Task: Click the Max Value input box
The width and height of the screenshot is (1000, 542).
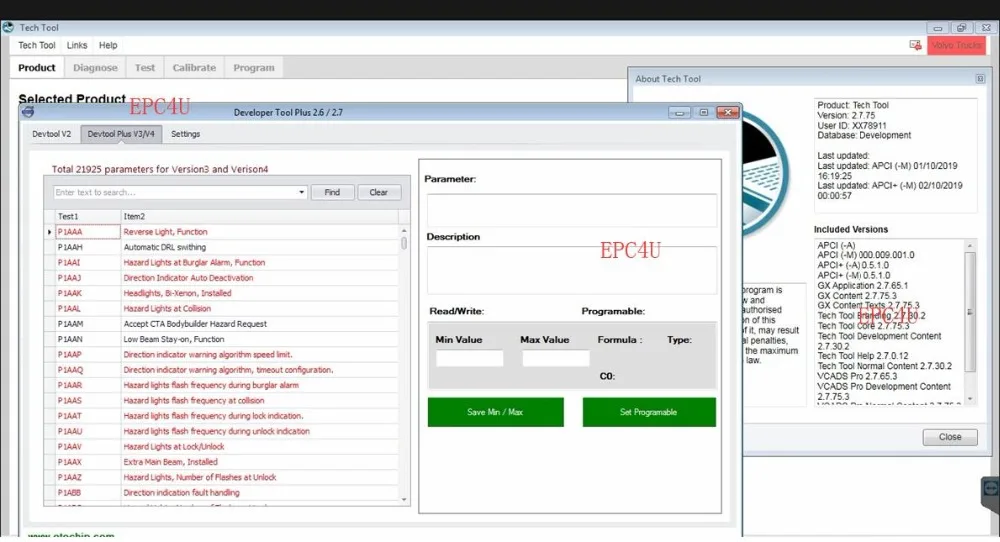Action: click(x=555, y=358)
